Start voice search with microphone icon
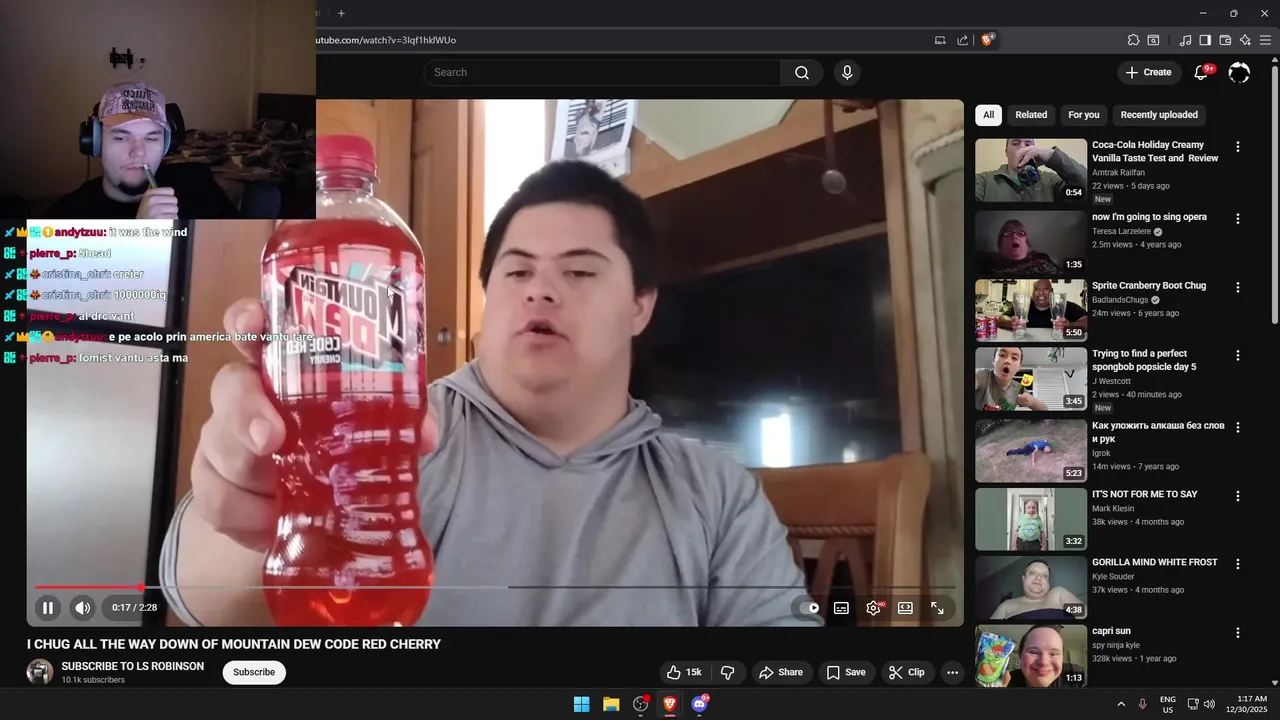 coord(847,72)
